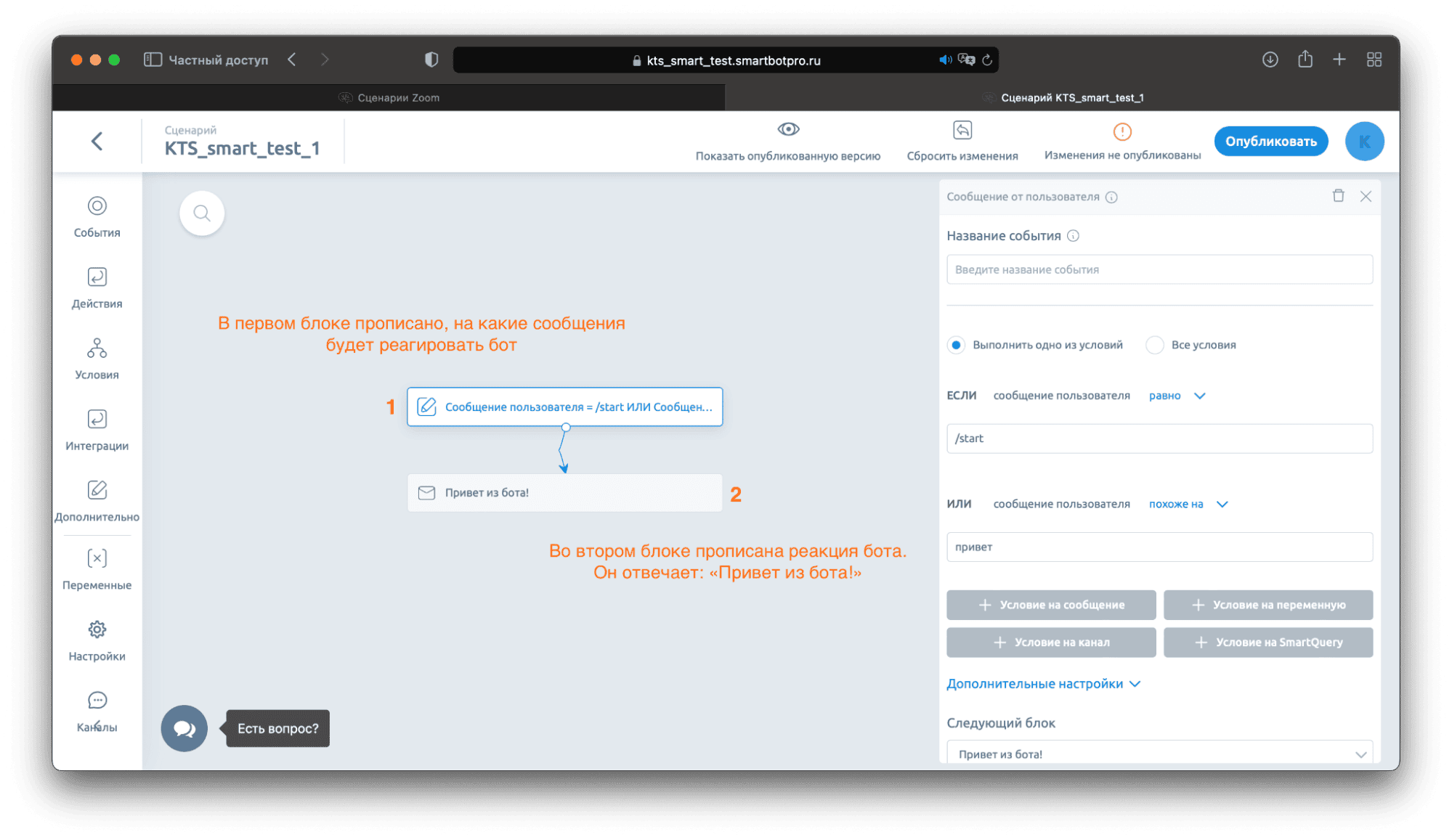Open the Действия sidebar section
Screen dimensions: 1452x840
pyautogui.click(x=97, y=288)
